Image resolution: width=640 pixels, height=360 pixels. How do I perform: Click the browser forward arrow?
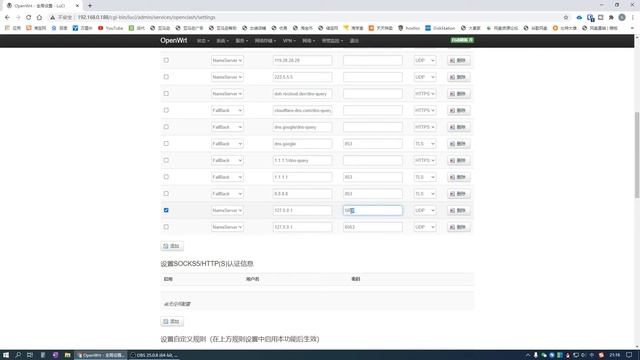(x=18, y=18)
